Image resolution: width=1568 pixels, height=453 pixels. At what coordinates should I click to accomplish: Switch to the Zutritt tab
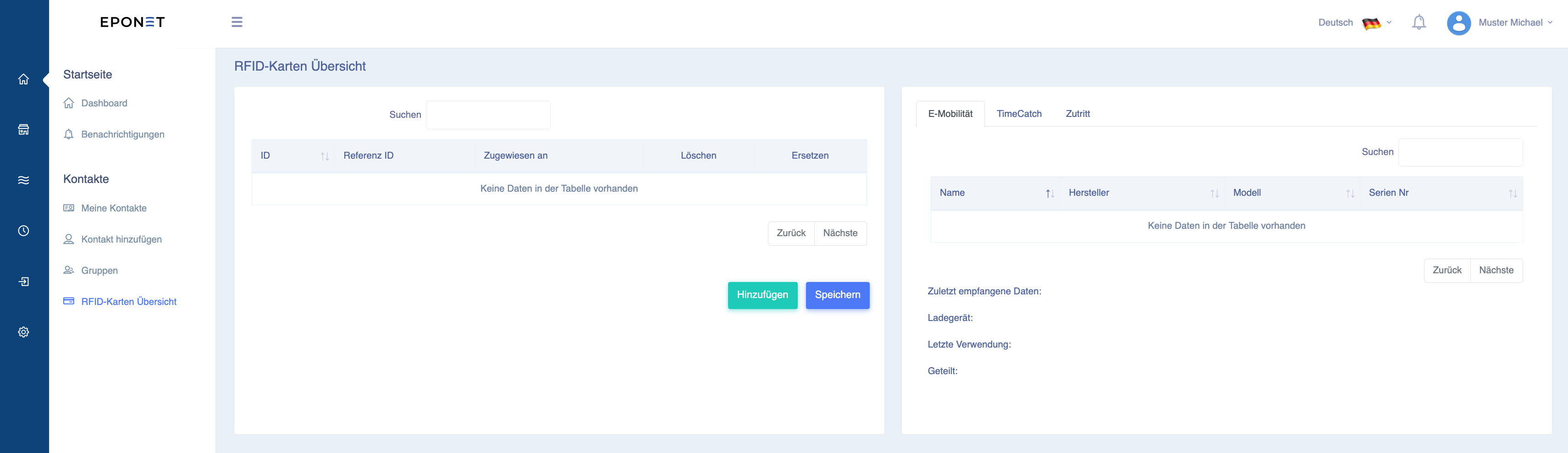coord(1077,114)
